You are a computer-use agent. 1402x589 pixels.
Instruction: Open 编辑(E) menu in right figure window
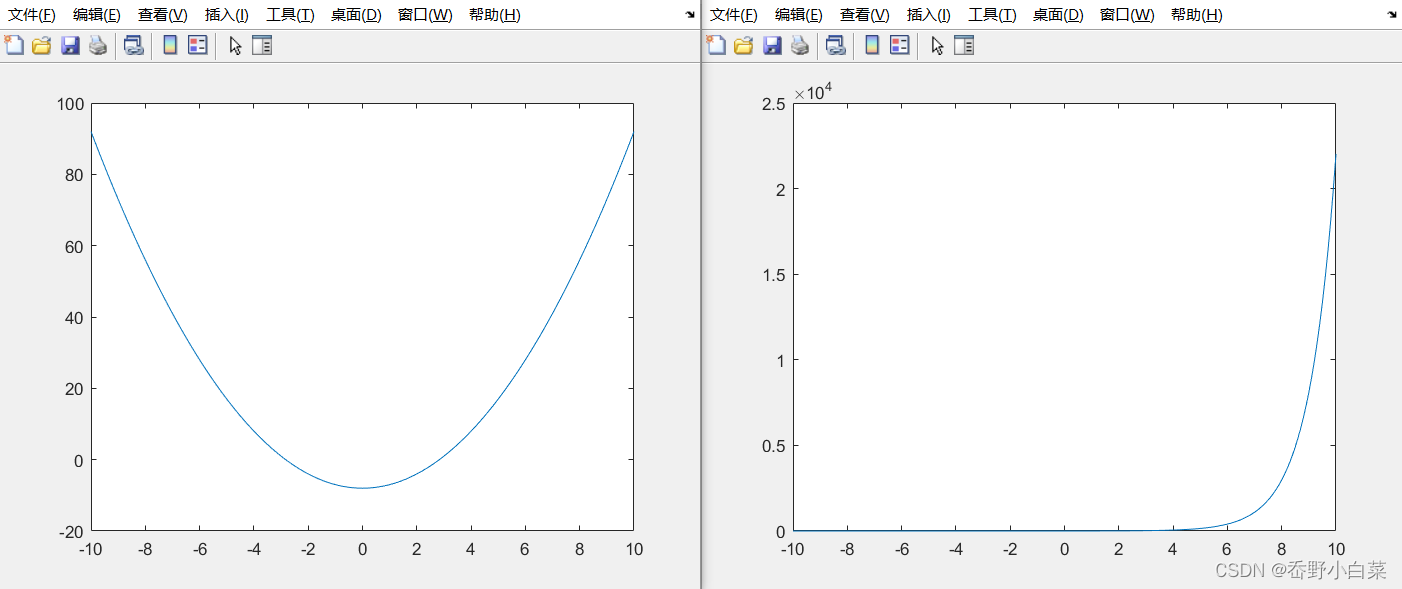pyautogui.click(x=799, y=15)
